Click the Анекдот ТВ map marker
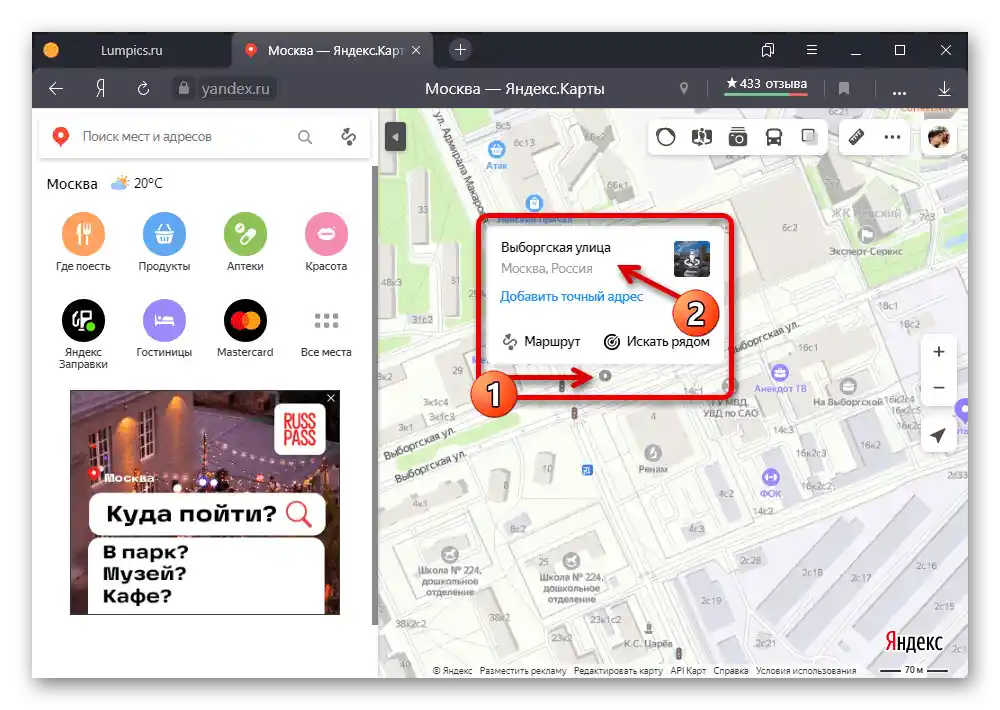Screen dimensions: 1000x710 [x=779, y=373]
